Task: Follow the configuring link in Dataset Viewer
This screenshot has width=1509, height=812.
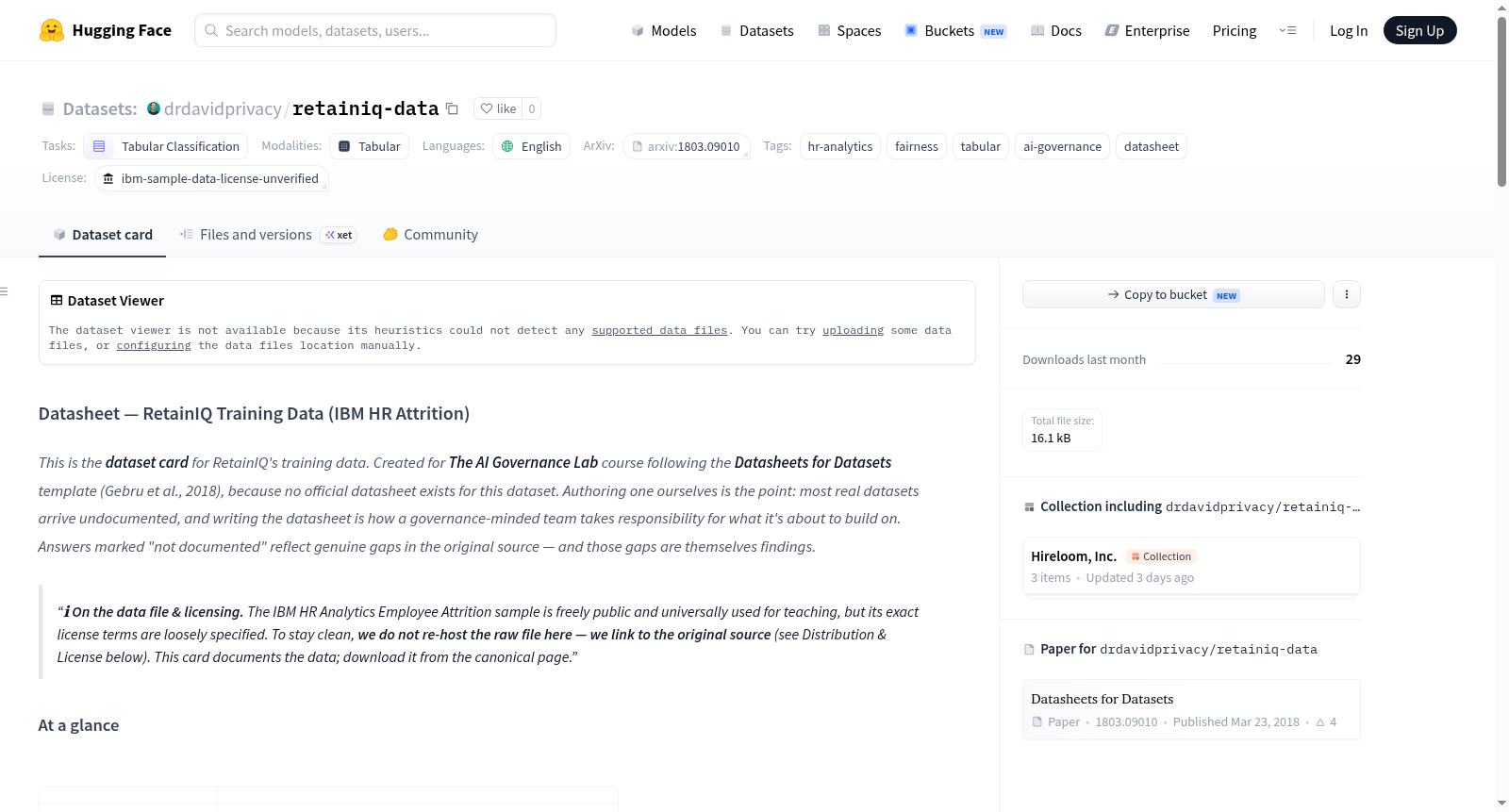Action: (x=154, y=345)
